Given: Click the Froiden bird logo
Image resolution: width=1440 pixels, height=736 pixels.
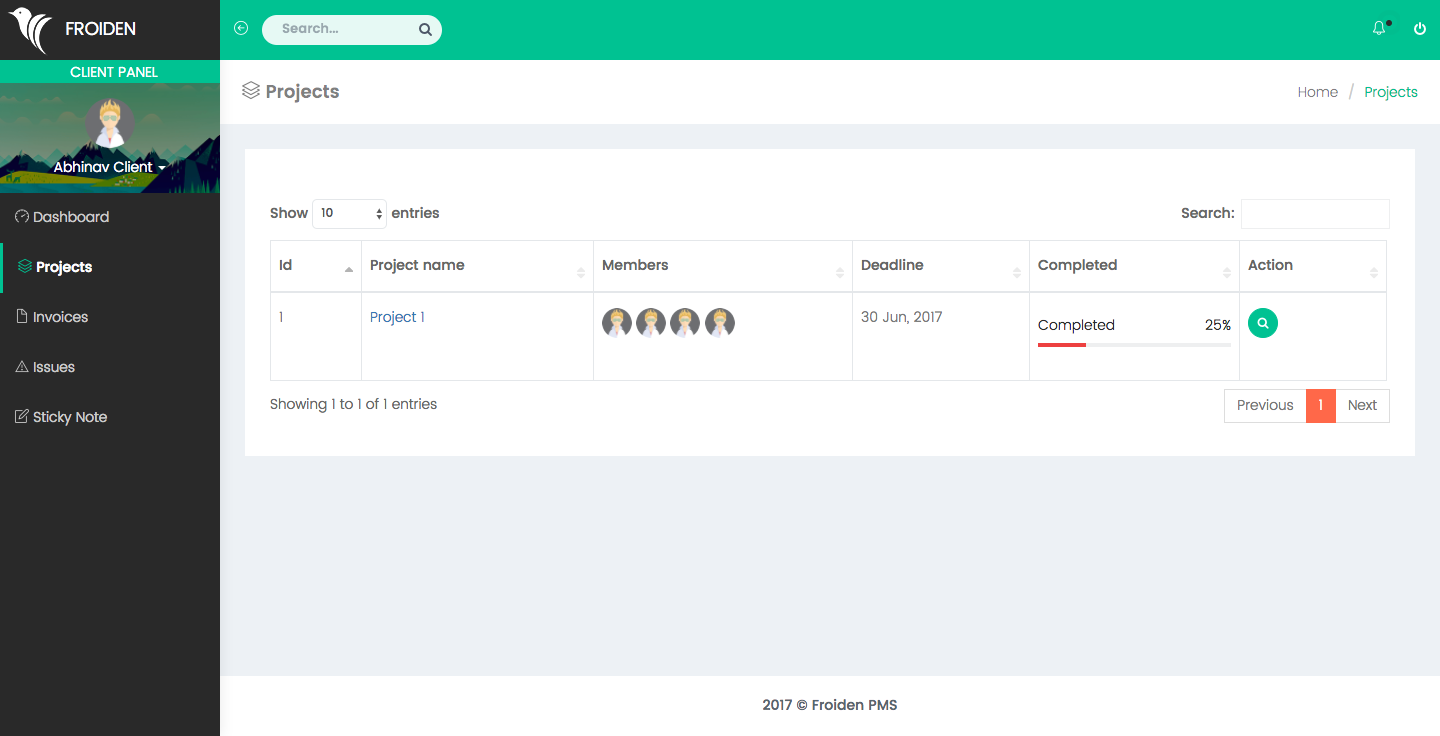Looking at the screenshot, I should click(30, 30).
